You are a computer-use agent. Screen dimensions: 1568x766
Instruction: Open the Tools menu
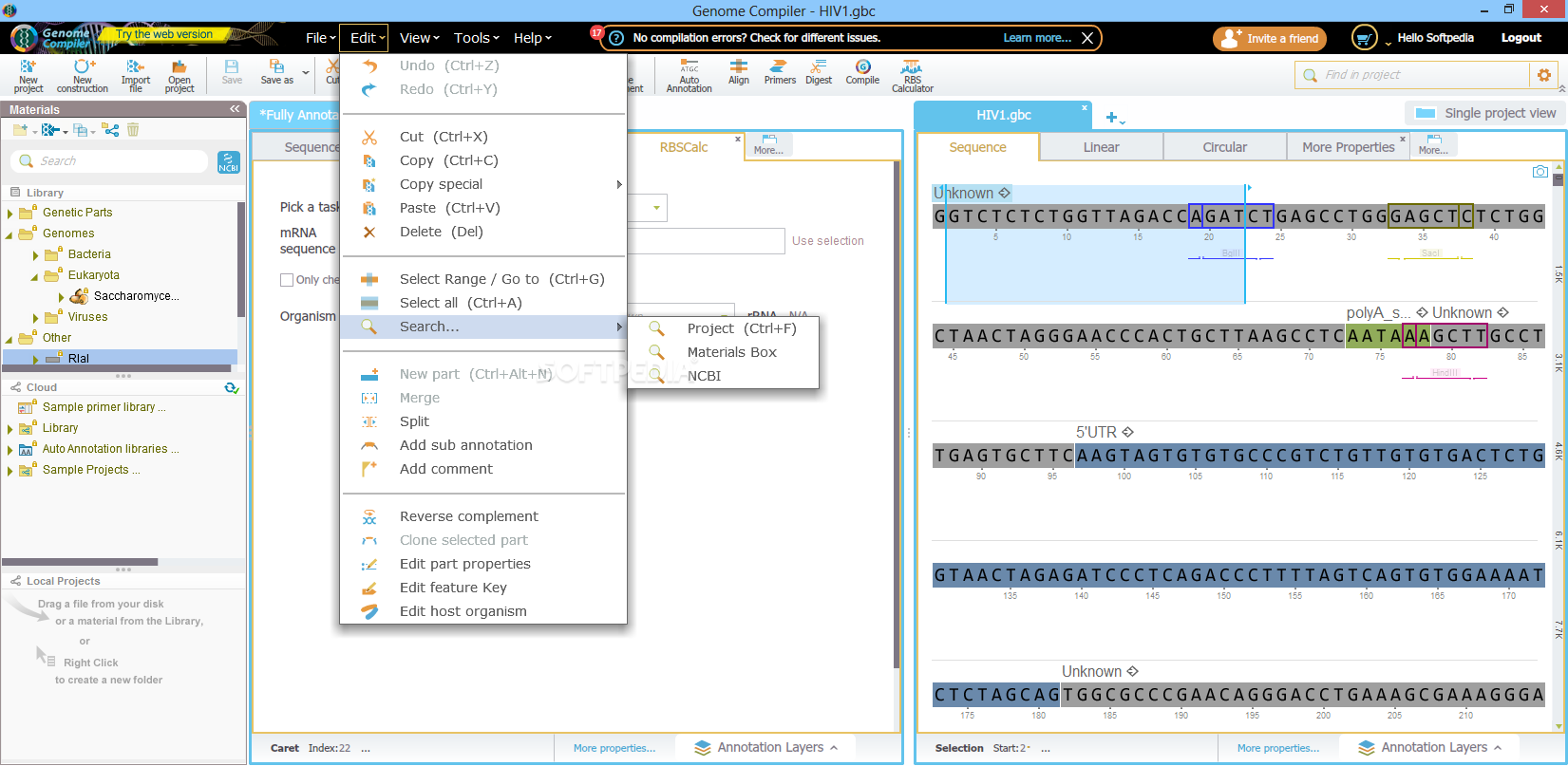click(x=476, y=38)
